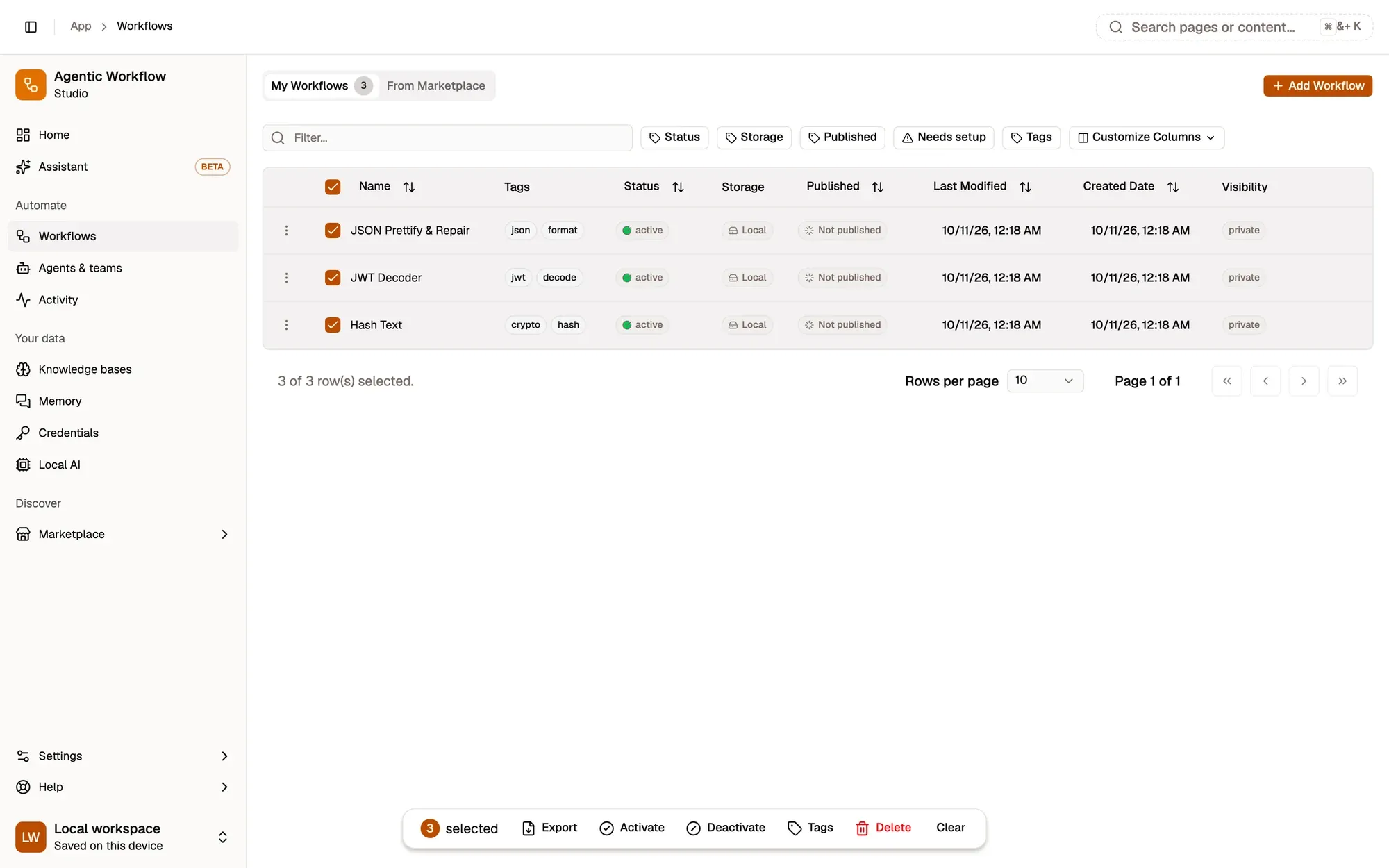Open the Published filter
The height and width of the screenshot is (868, 1389).
pos(842,137)
